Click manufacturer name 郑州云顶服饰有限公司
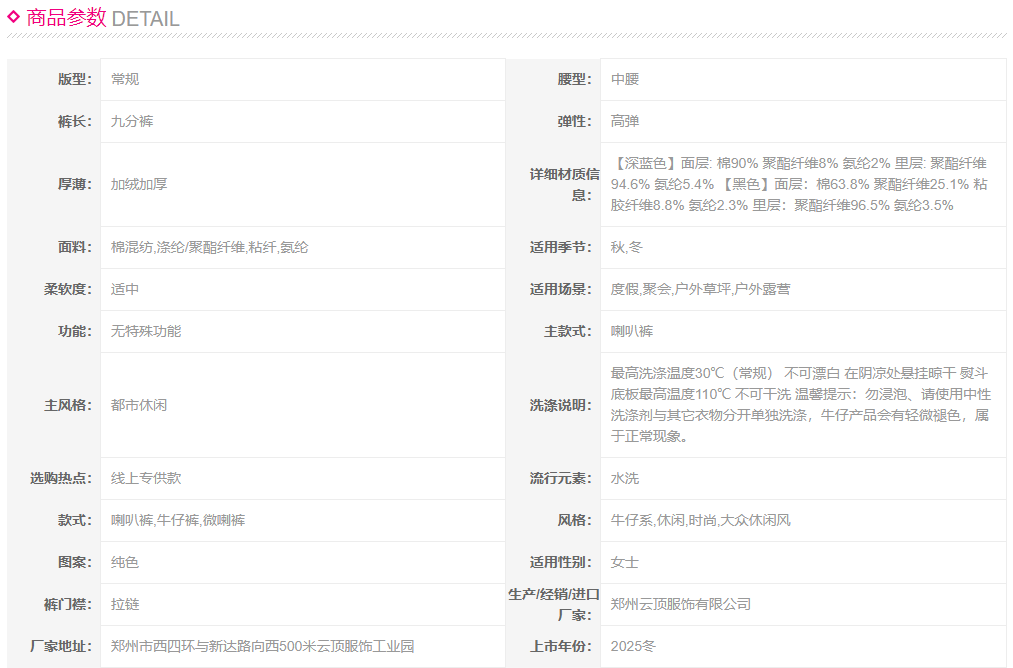This screenshot has width=1013, height=668. click(681, 604)
